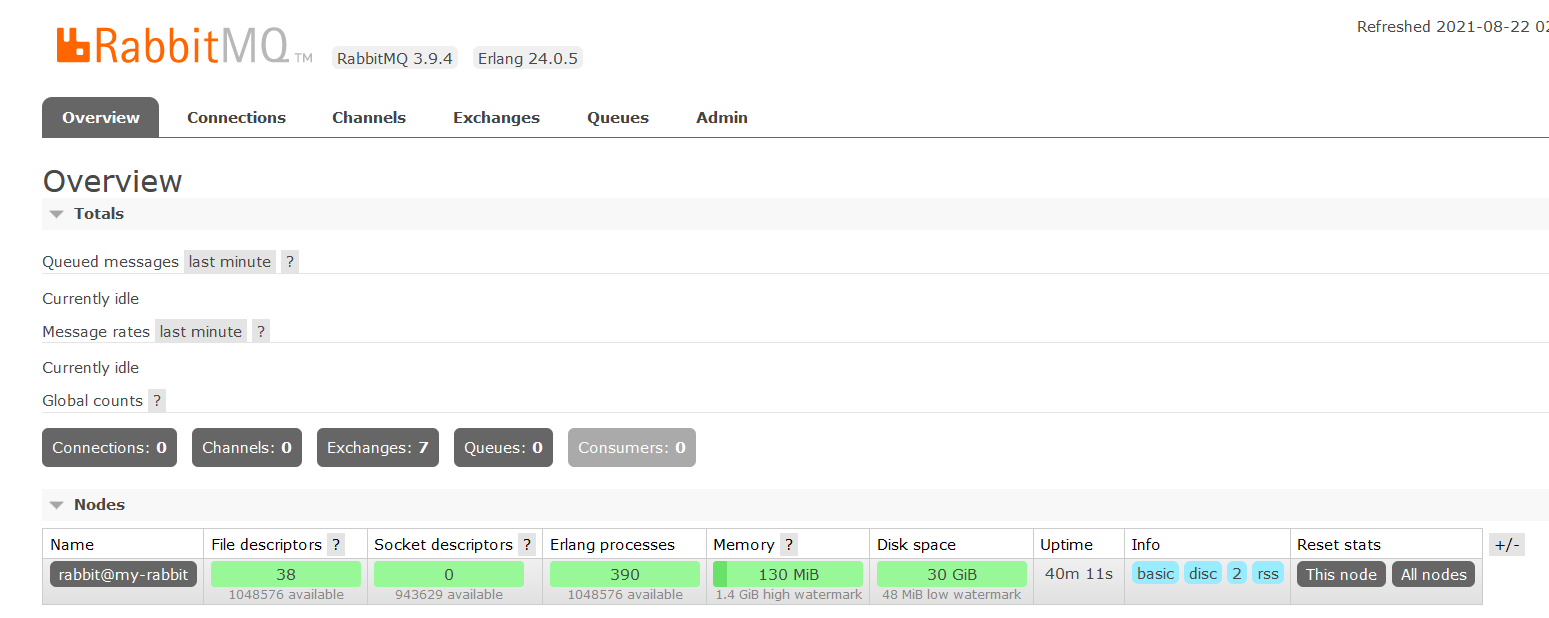Screen dimensions: 1549x618
Task: Click the 30 GiB disk space bar
Action: [x=952, y=574]
